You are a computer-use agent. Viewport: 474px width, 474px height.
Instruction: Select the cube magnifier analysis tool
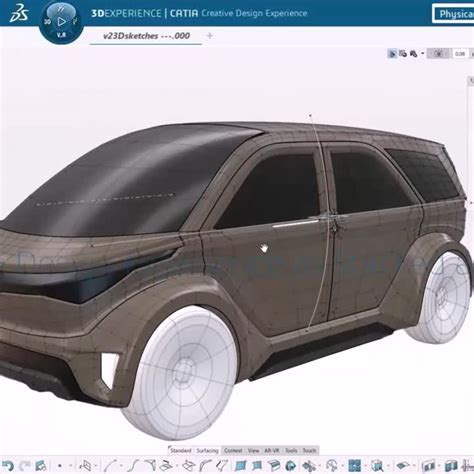click(x=378, y=465)
